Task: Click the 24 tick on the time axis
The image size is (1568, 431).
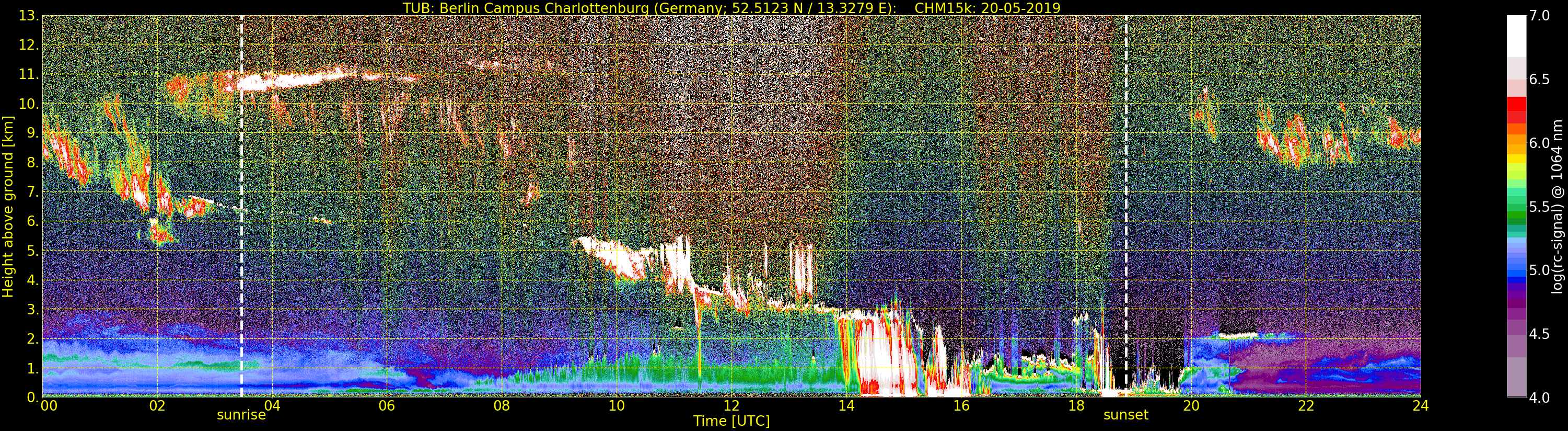Action: click(x=1420, y=406)
